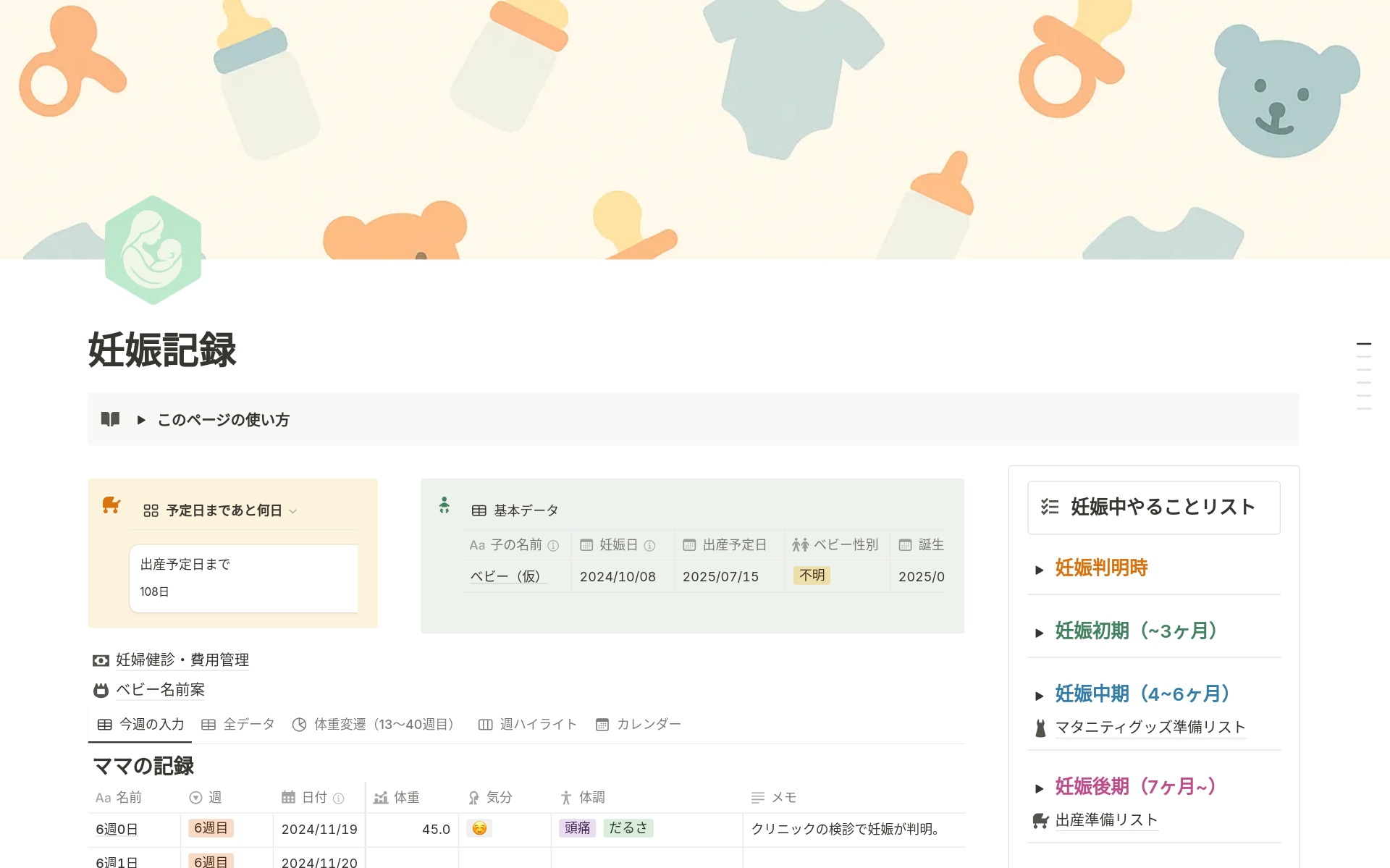Open the 予定日まであと何日 view dropdown chevron
The width and height of the screenshot is (1390, 868).
pos(293,512)
